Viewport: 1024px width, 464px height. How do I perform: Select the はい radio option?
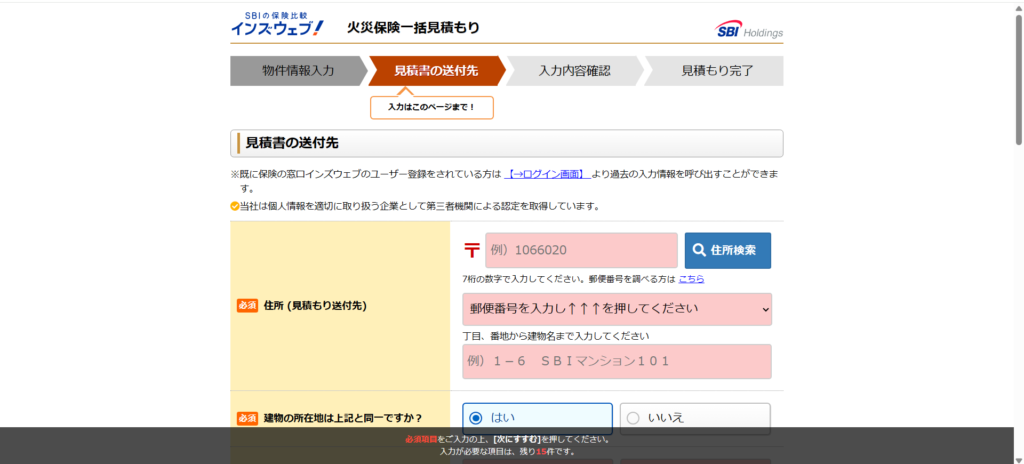click(476, 418)
